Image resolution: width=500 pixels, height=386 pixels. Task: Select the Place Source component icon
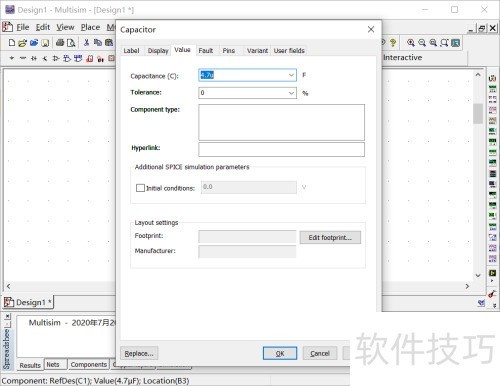[x=12, y=58]
